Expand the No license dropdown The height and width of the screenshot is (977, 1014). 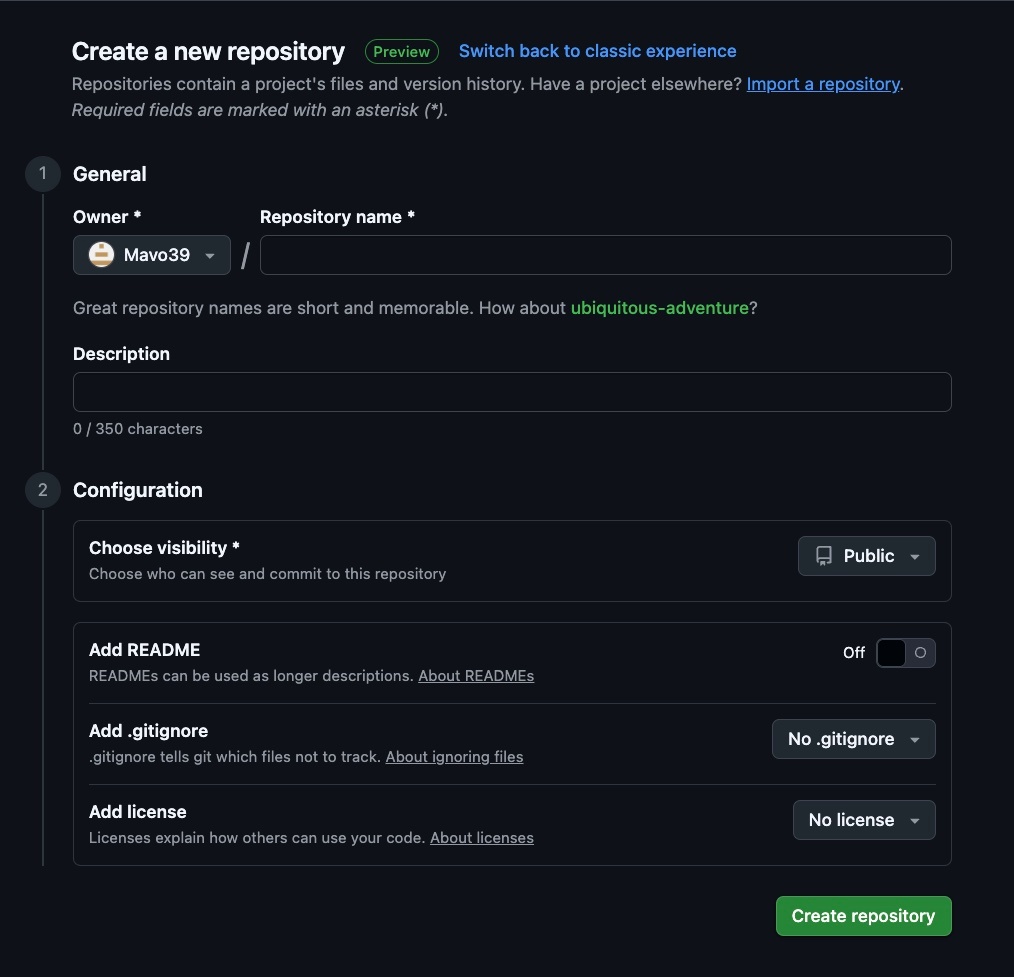[864, 820]
